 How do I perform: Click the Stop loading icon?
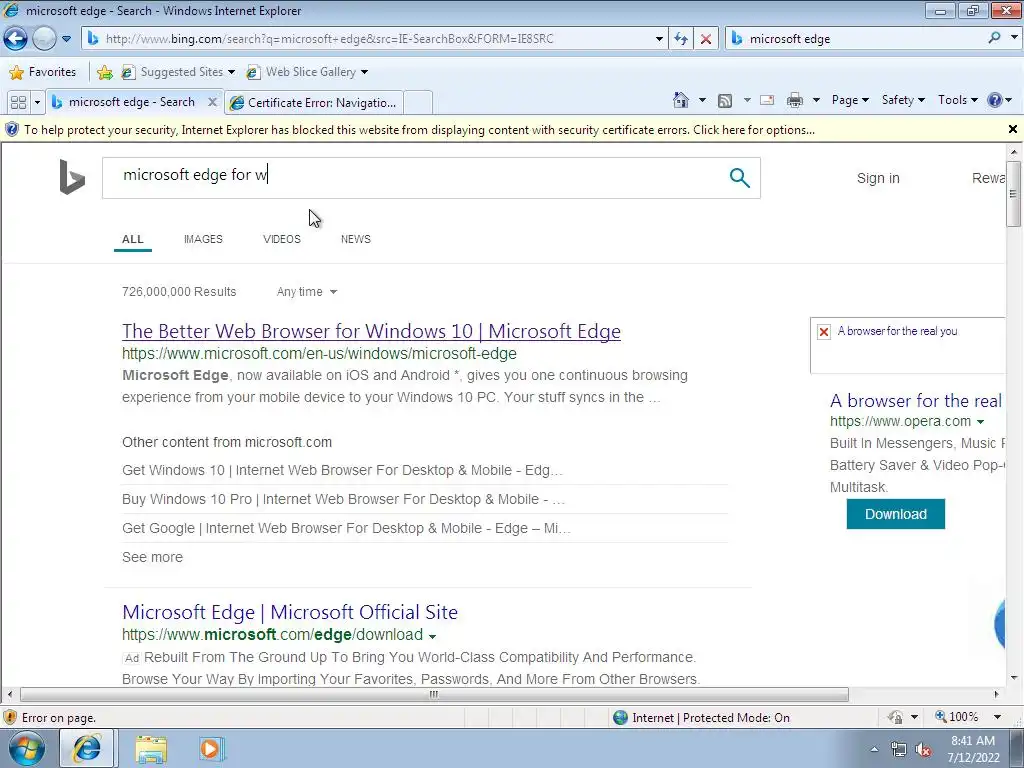coord(706,39)
